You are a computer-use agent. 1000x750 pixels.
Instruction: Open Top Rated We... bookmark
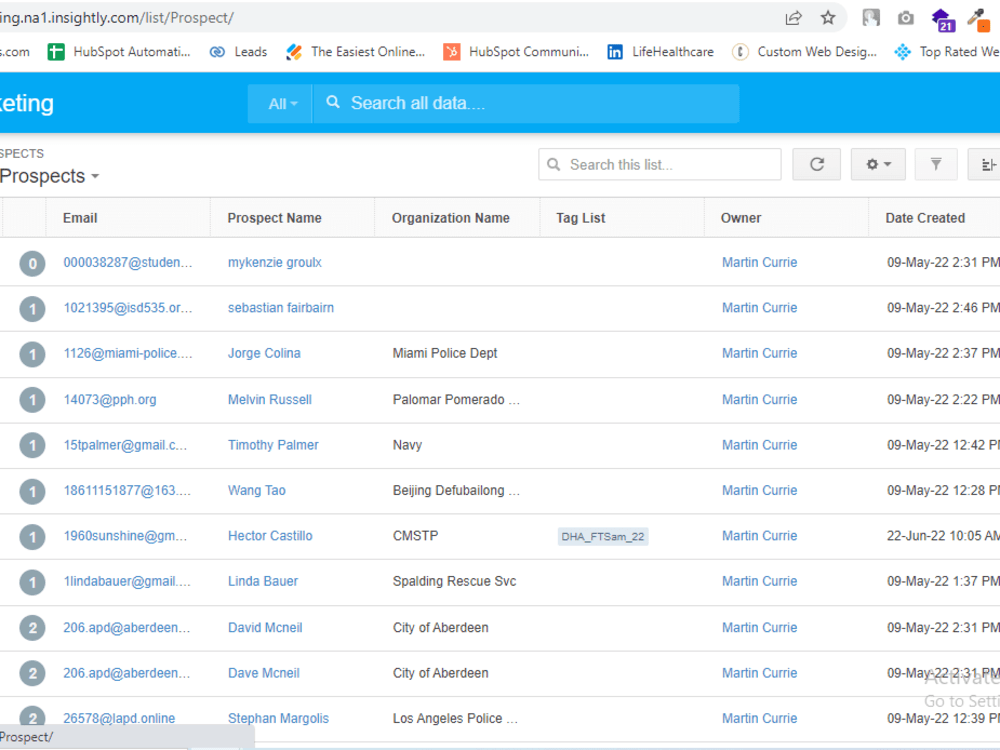pyautogui.click(x=946, y=52)
